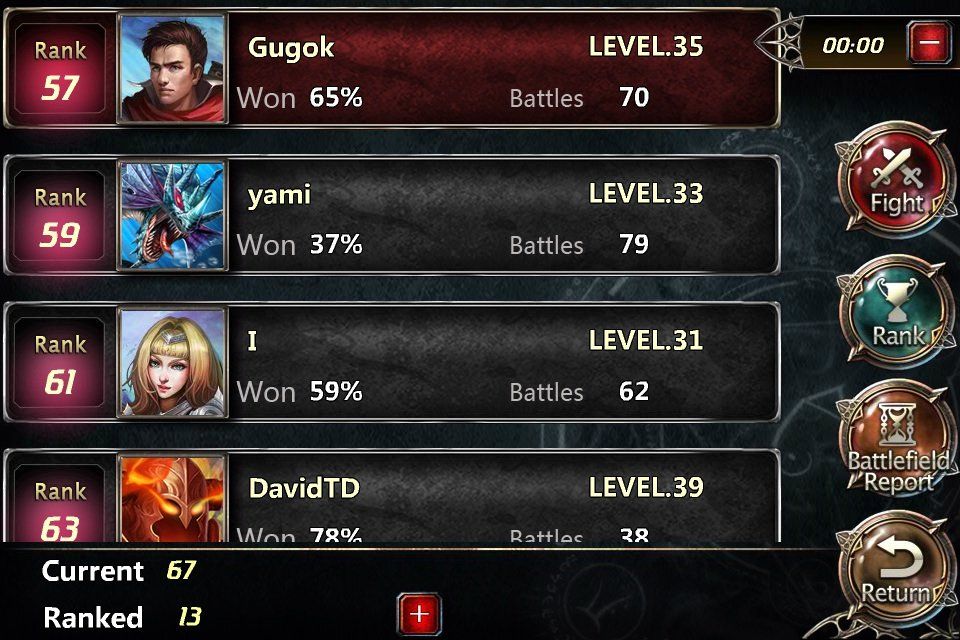The image size is (960, 640).
Task: Open the Rank trophy button
Action: click(x=896, y=312)
